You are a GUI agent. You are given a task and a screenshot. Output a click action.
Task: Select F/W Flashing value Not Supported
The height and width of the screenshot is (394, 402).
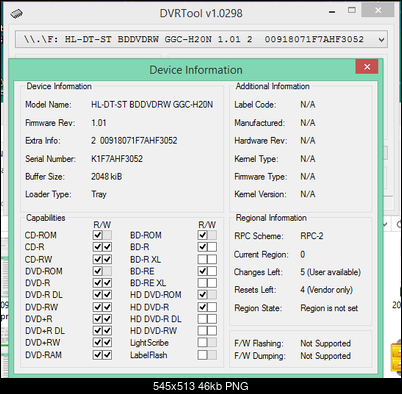pos(325,343)
